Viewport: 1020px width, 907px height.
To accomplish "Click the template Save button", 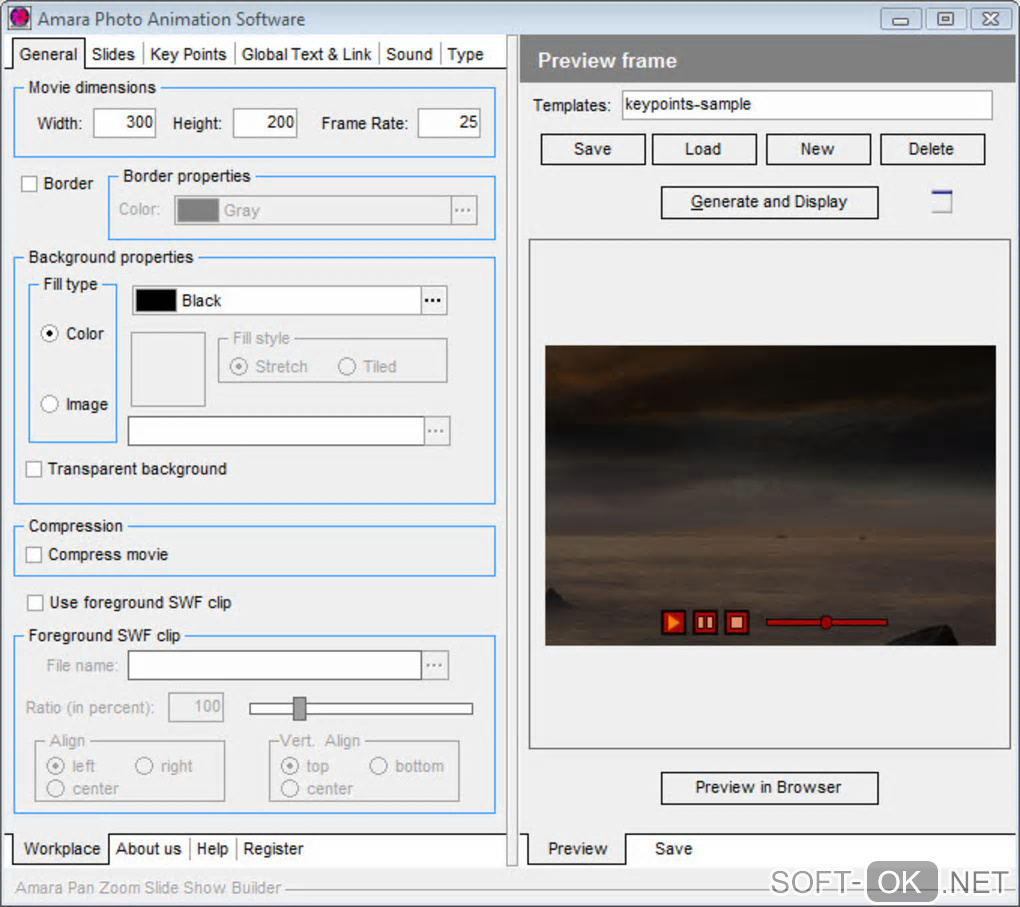I will click(x=593, y=149).
